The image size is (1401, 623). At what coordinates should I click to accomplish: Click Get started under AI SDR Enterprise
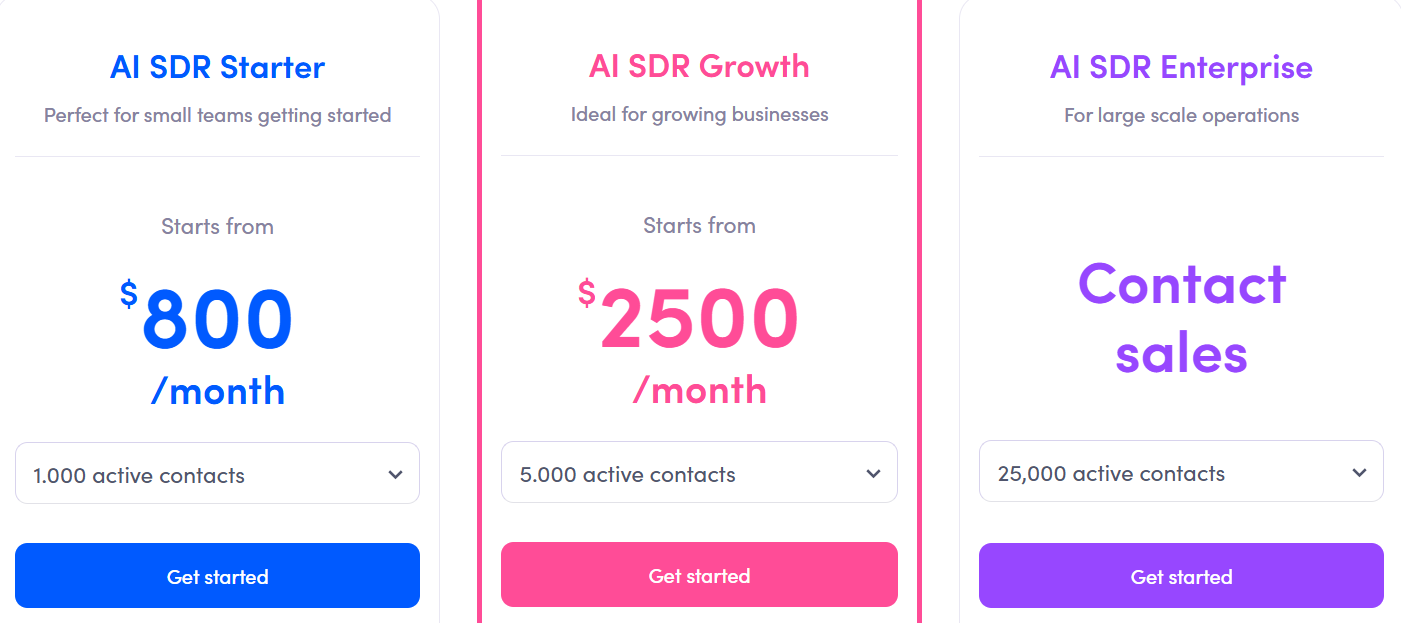(x=1181, y=576)
